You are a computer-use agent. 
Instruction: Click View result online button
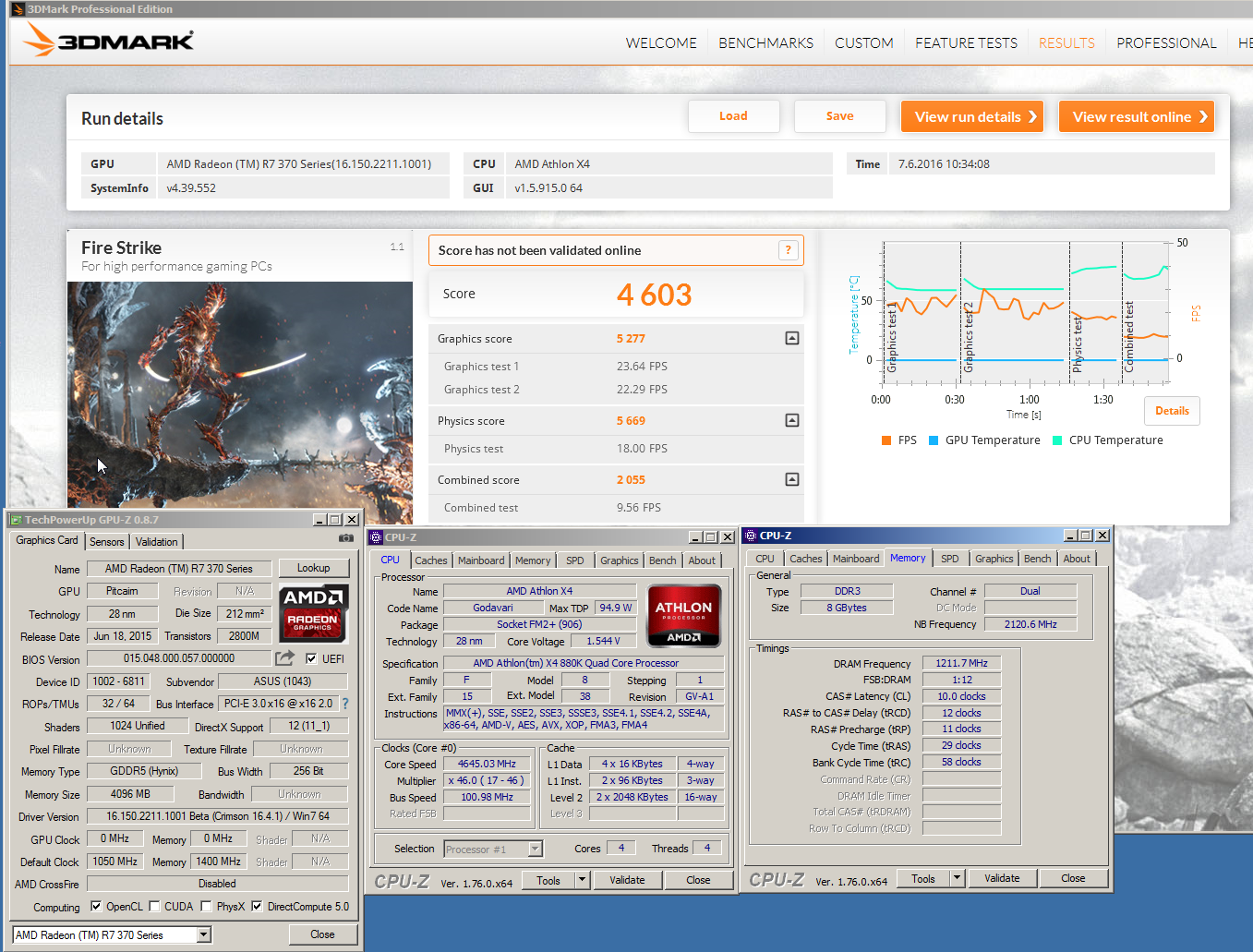pyautogui.click(x=1137, y=116)
